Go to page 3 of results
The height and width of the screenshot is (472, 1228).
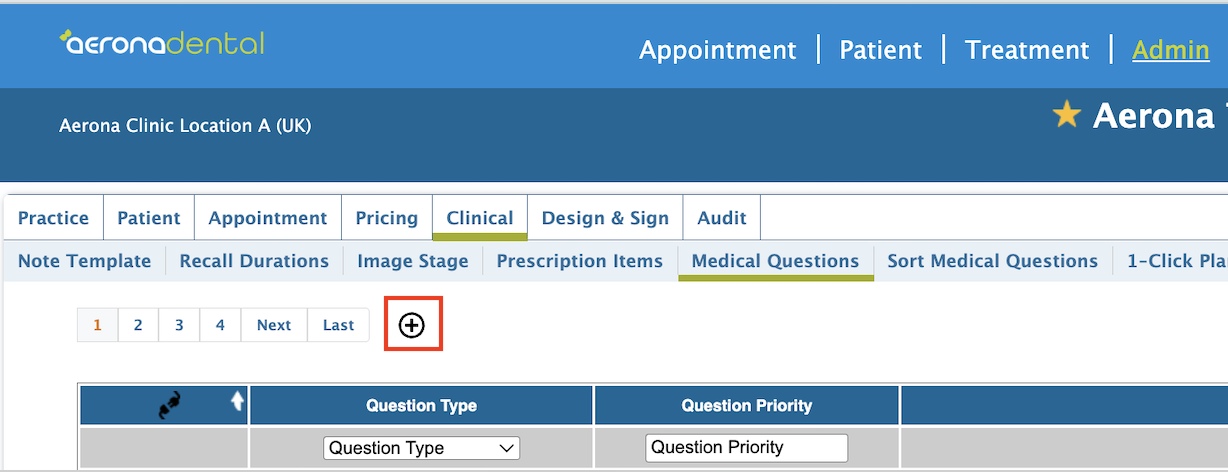(x=179, y=325)
